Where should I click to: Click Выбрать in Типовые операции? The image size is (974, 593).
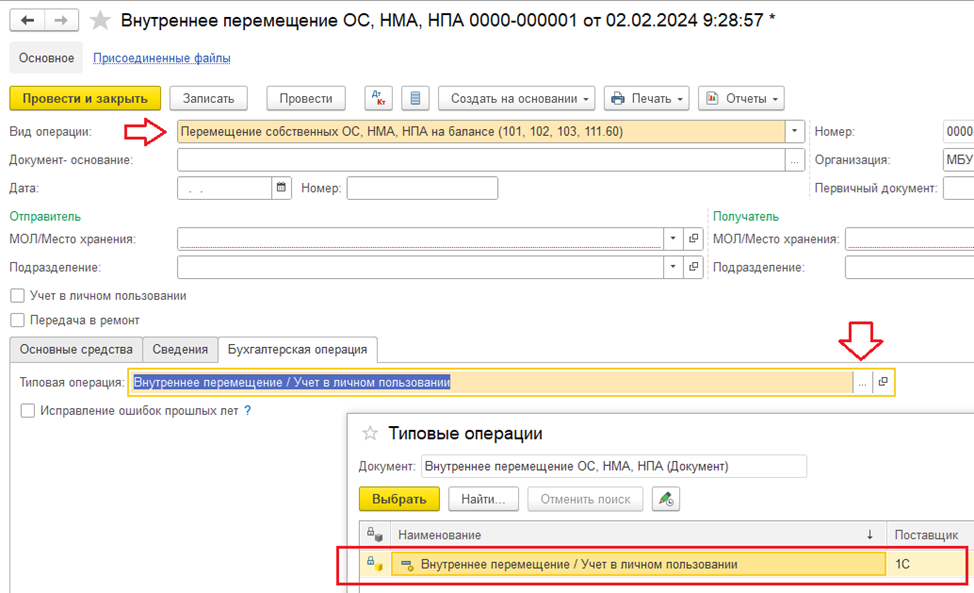(399, 499)
